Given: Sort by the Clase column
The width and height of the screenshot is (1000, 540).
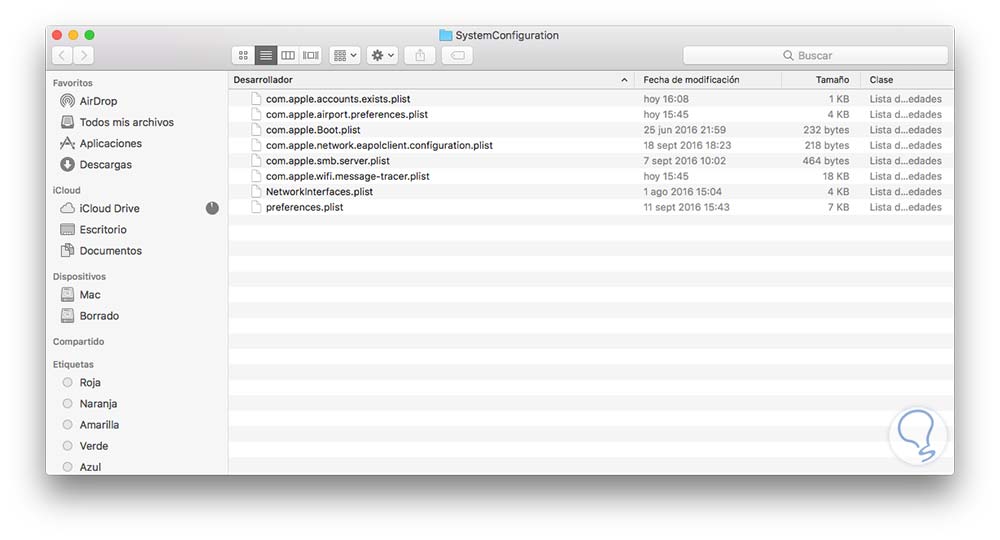Looking at the screenshot, I should (x=881, y=80).
